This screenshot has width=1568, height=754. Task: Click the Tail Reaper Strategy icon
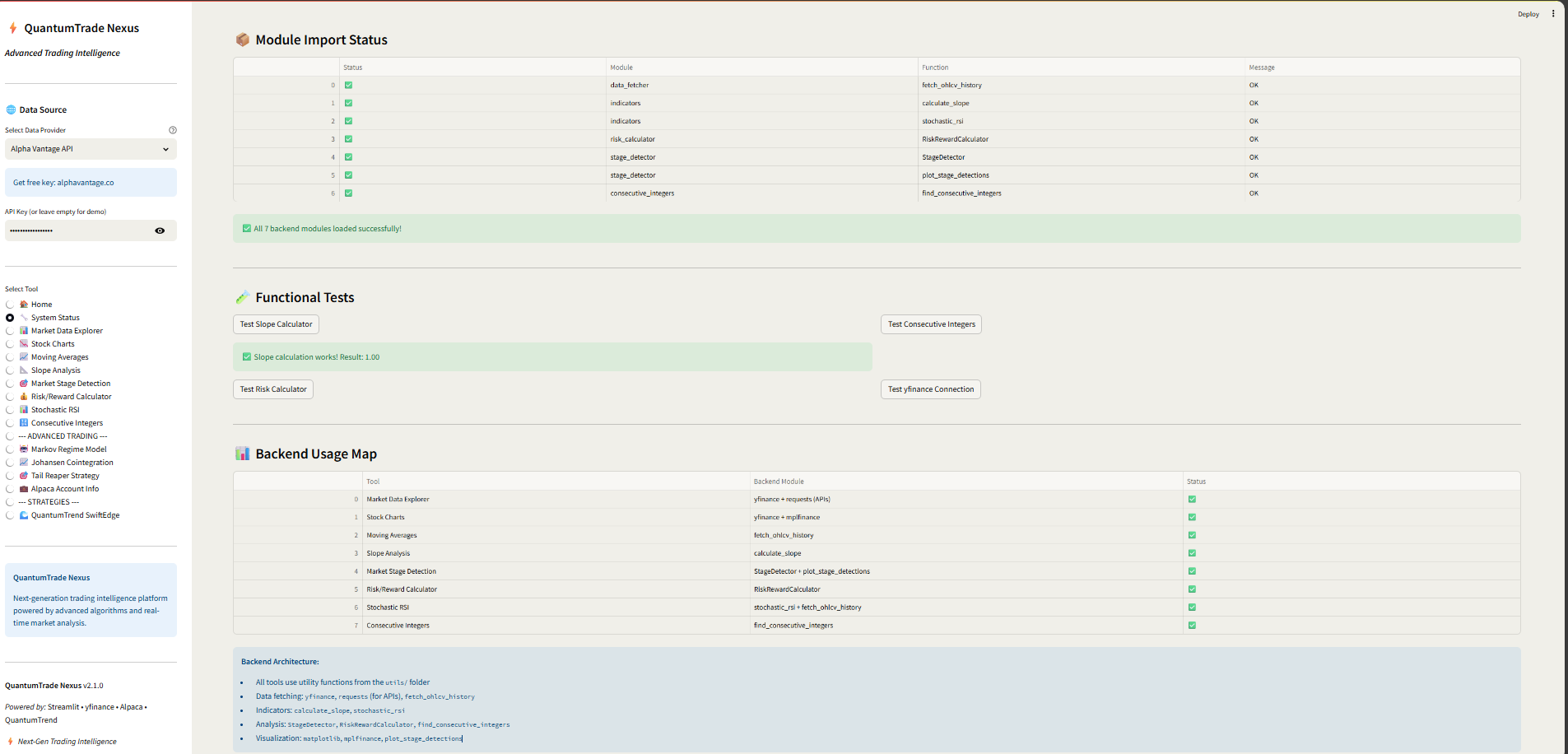click(x=24, y=476)
